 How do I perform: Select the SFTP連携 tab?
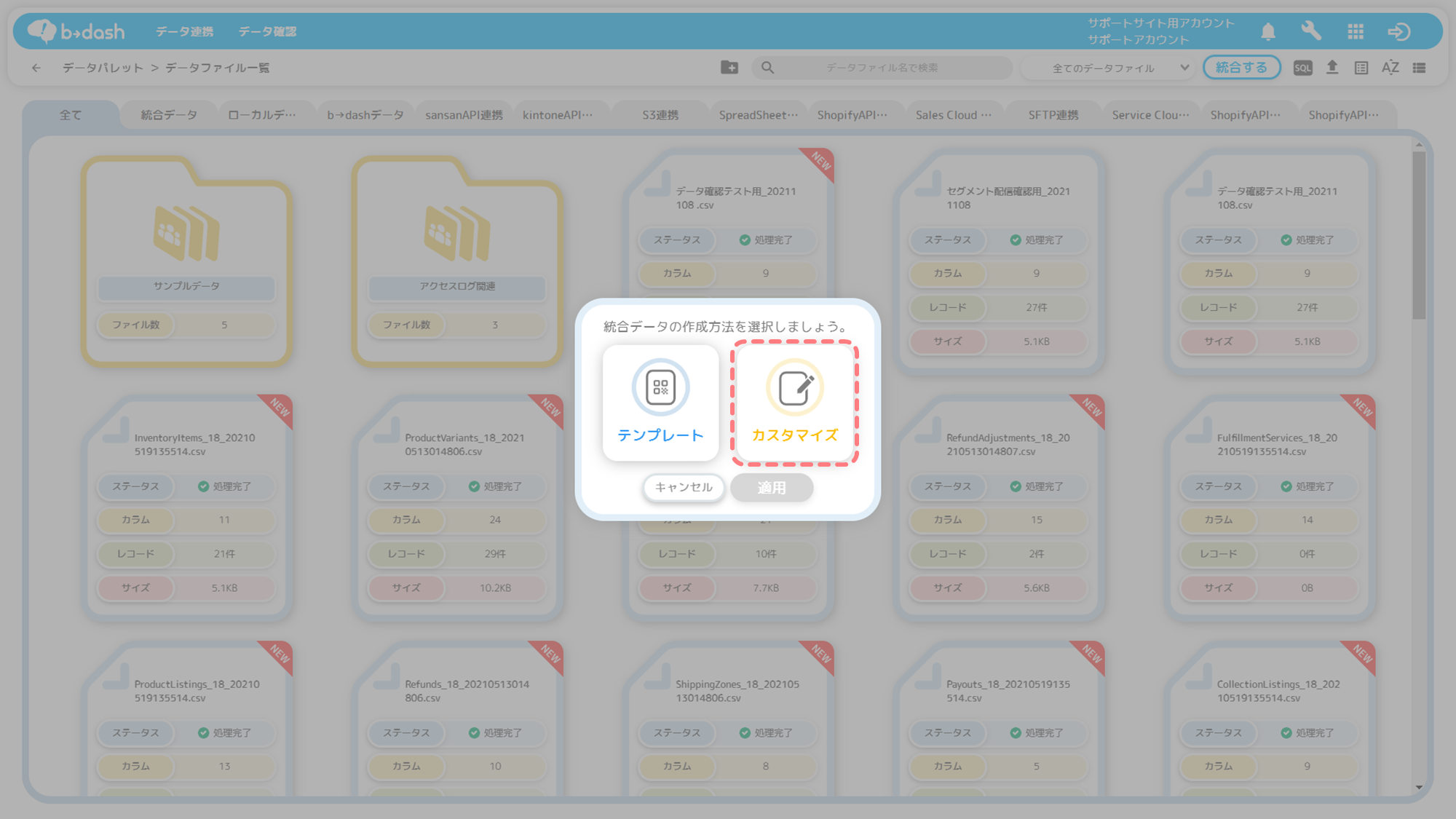pyautogui.click(x=1053, y=115)
